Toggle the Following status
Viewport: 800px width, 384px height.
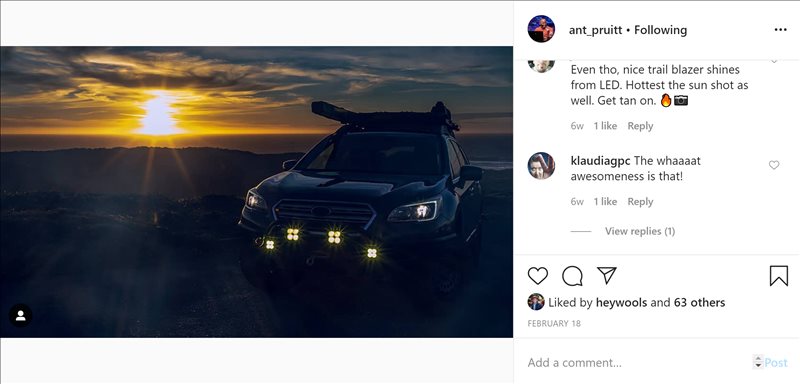point(661,30)
